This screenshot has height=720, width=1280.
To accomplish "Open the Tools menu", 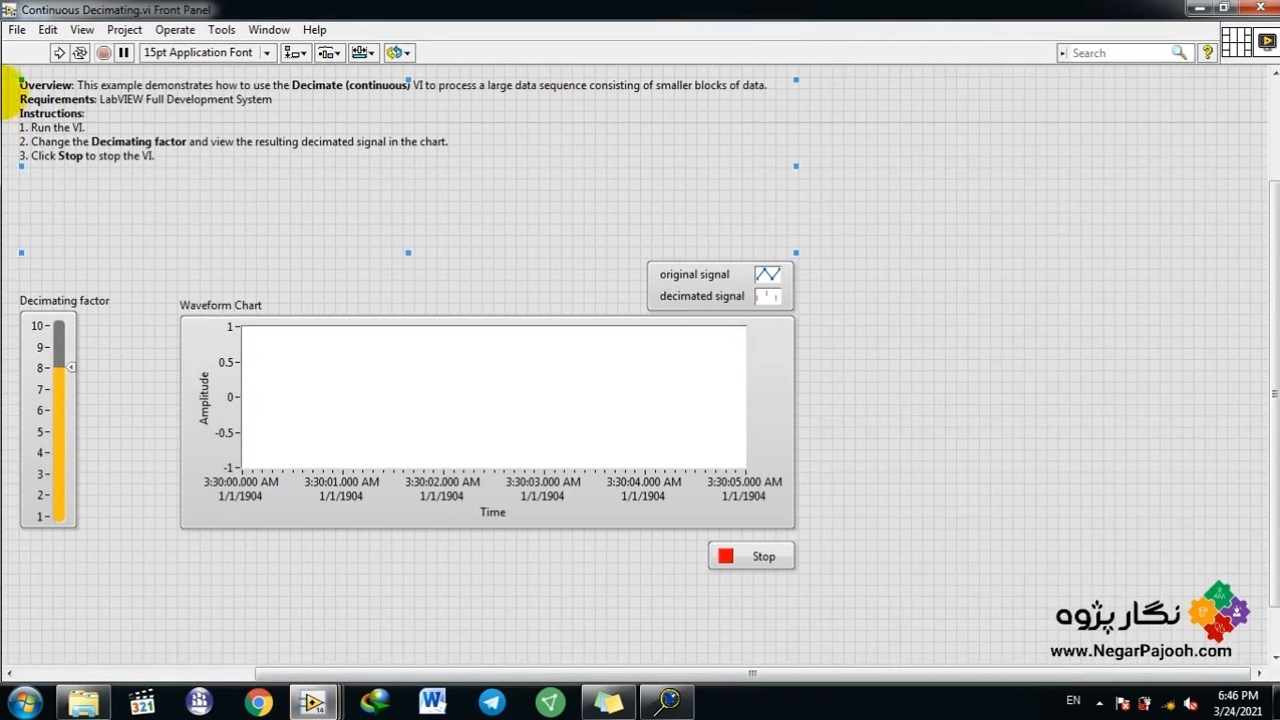I will pyautogui.click(x=221, y=30).
